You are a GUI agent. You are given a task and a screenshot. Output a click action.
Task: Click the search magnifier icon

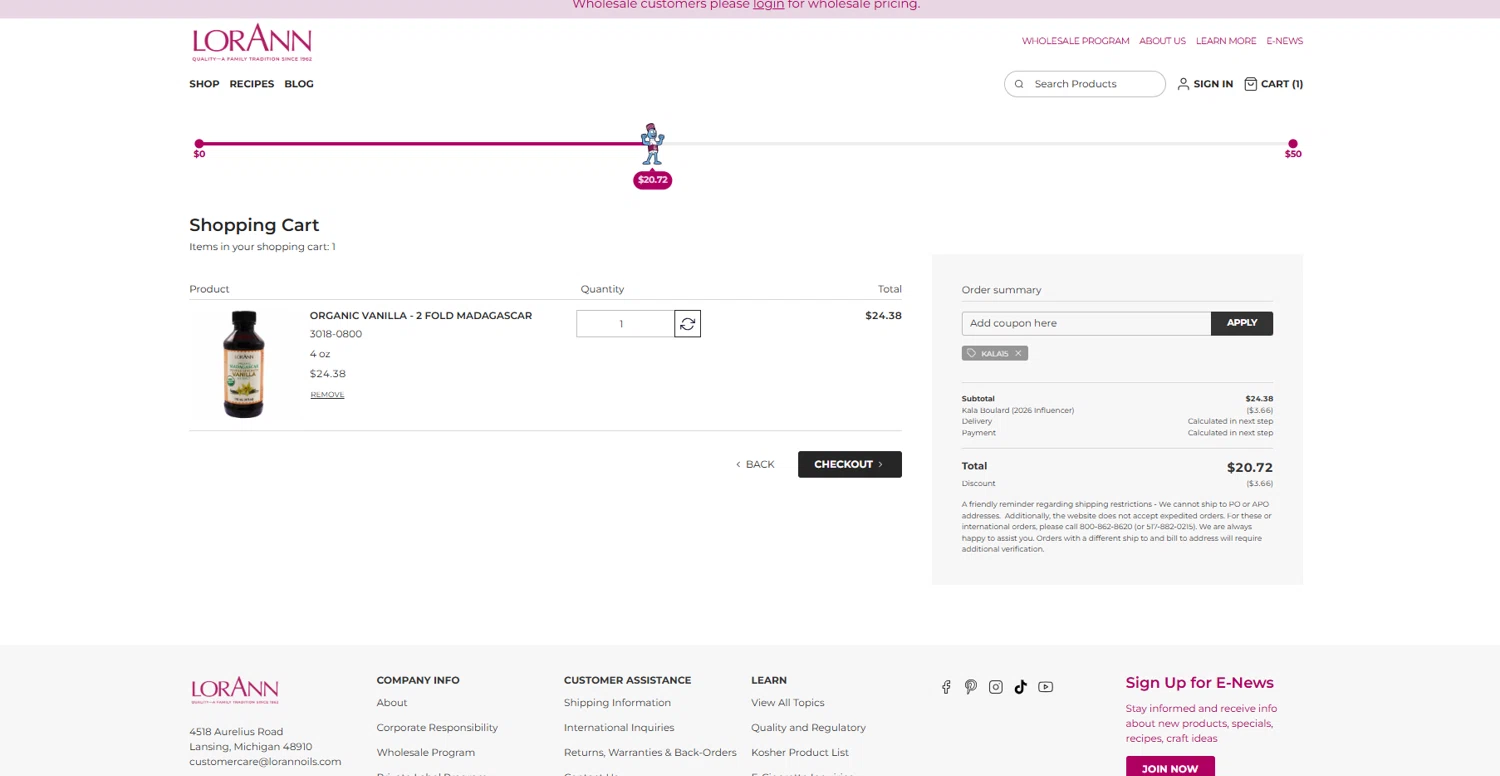pos(1019,84)
